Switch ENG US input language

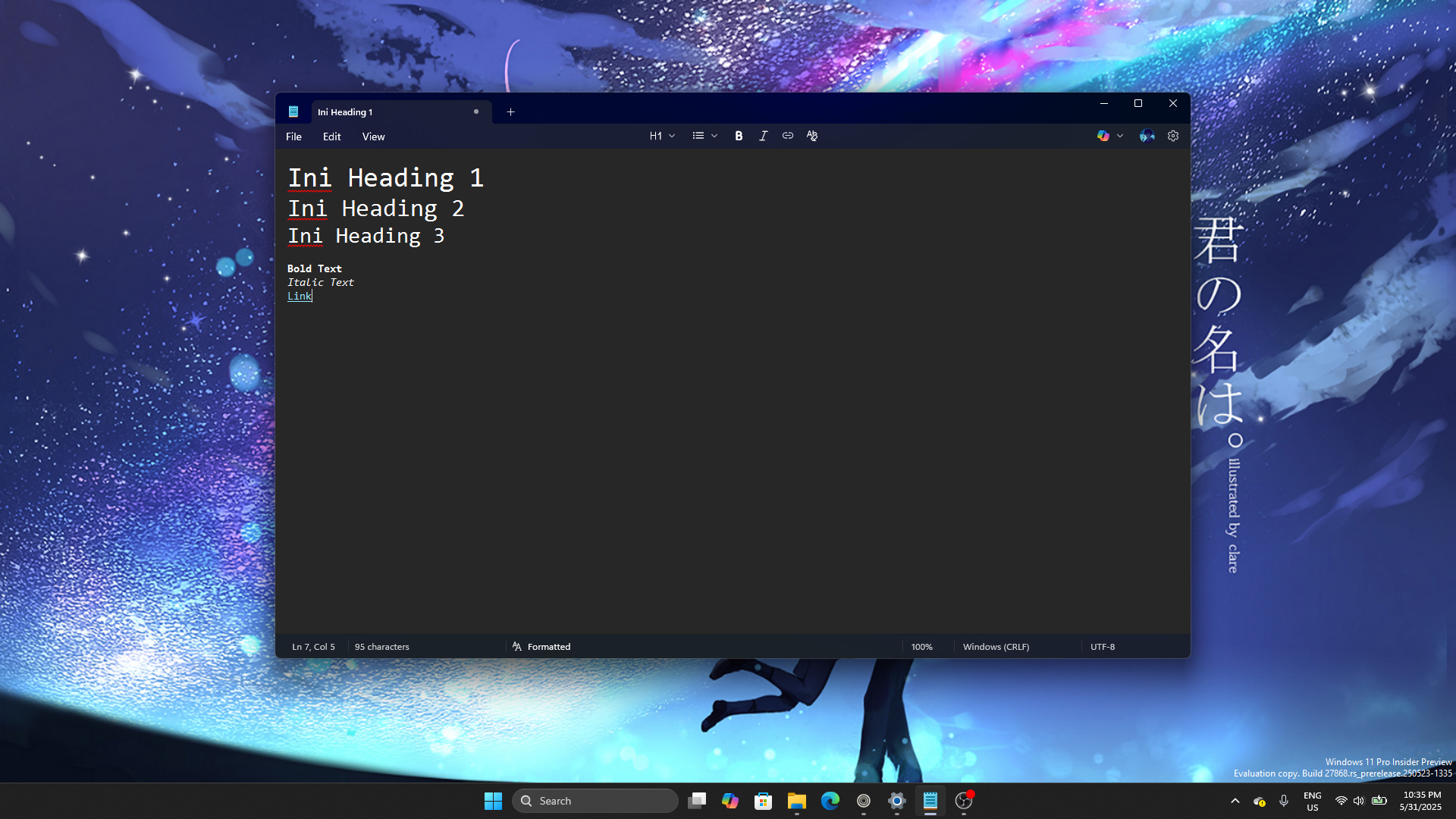tap(1313, 801)
